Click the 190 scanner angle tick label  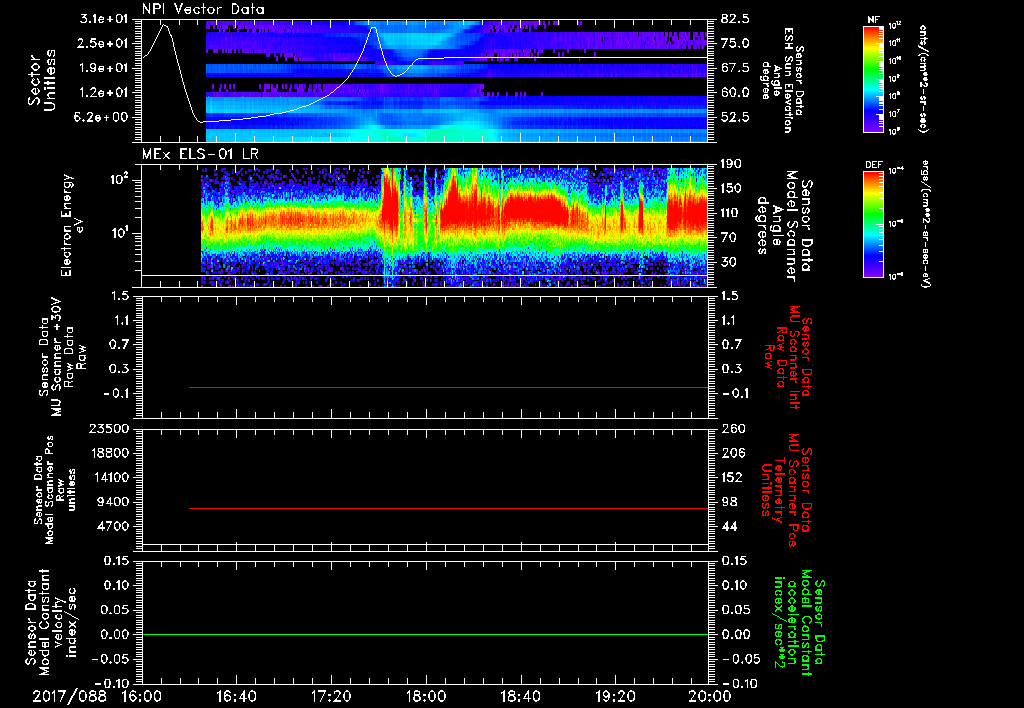coord(732,164)
